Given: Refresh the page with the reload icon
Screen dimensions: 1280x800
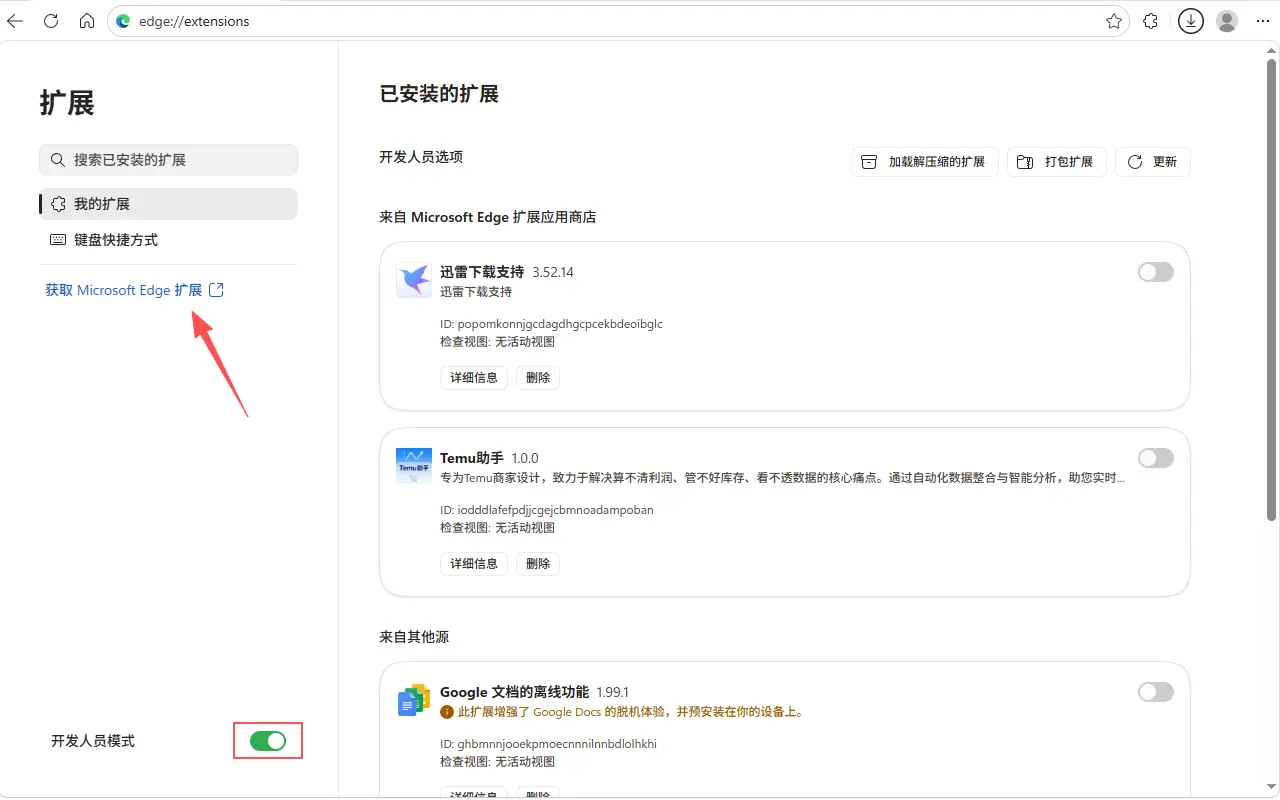Looking at the screenshot, I should [50, 20].
